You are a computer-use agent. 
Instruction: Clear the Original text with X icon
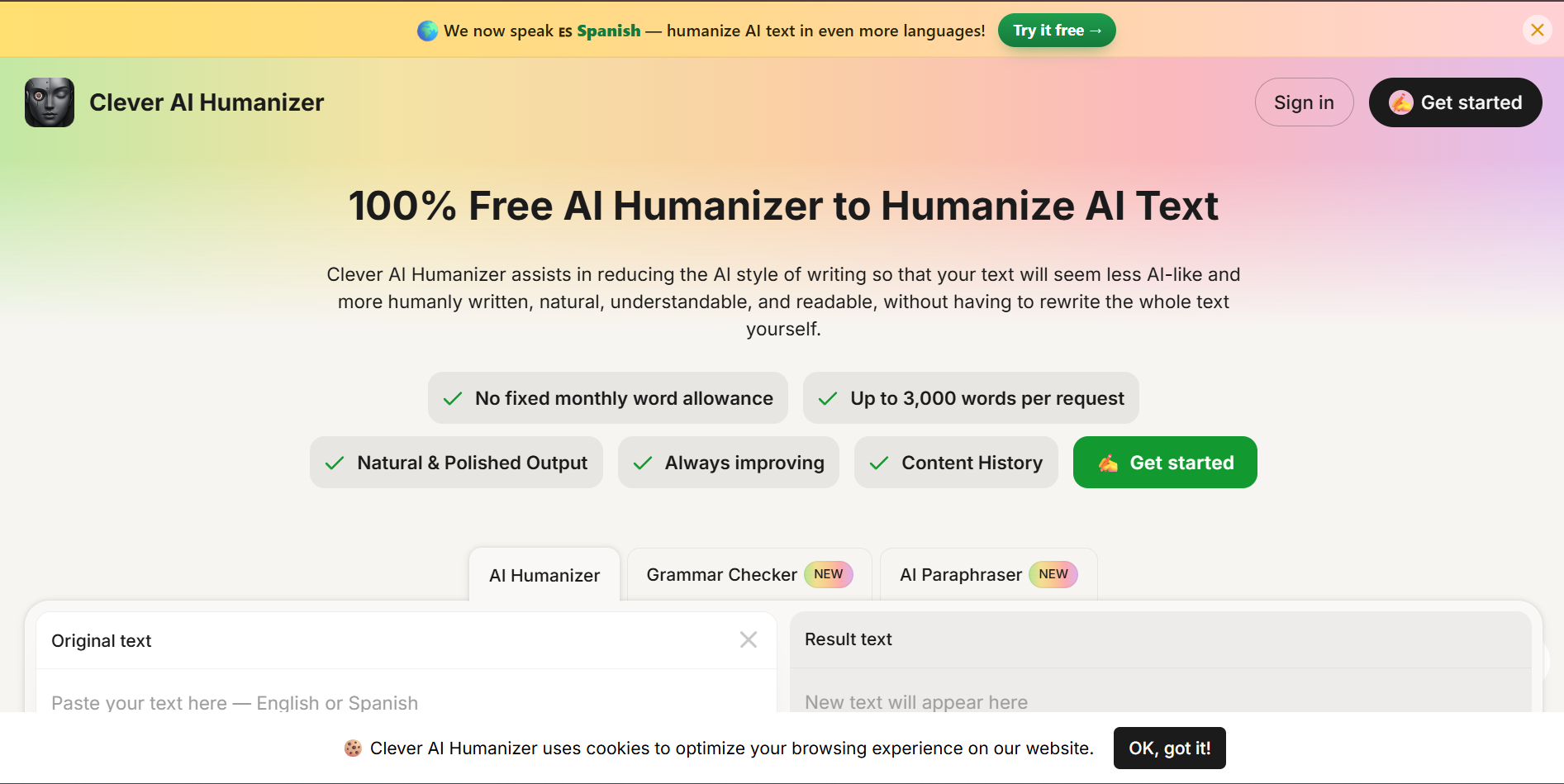749,639
